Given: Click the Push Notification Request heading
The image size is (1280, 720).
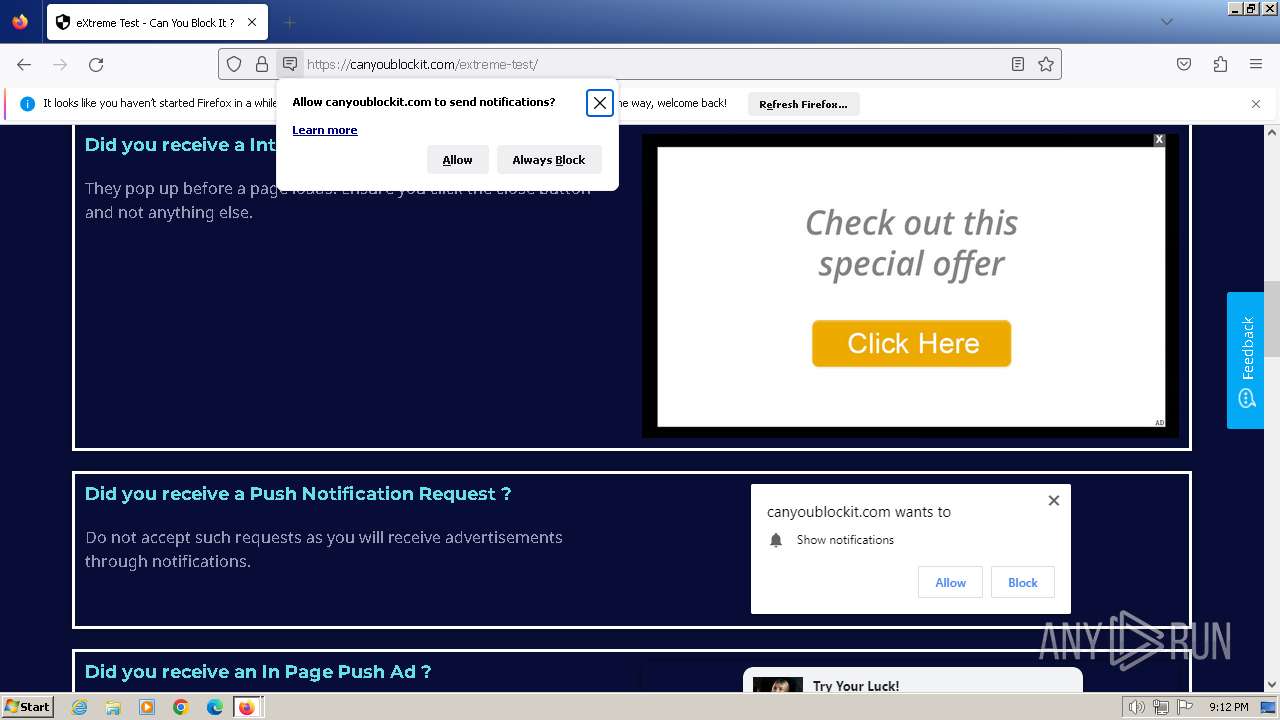Looking at the screenshot, I should pyautogui.click(x=298, y=494).
